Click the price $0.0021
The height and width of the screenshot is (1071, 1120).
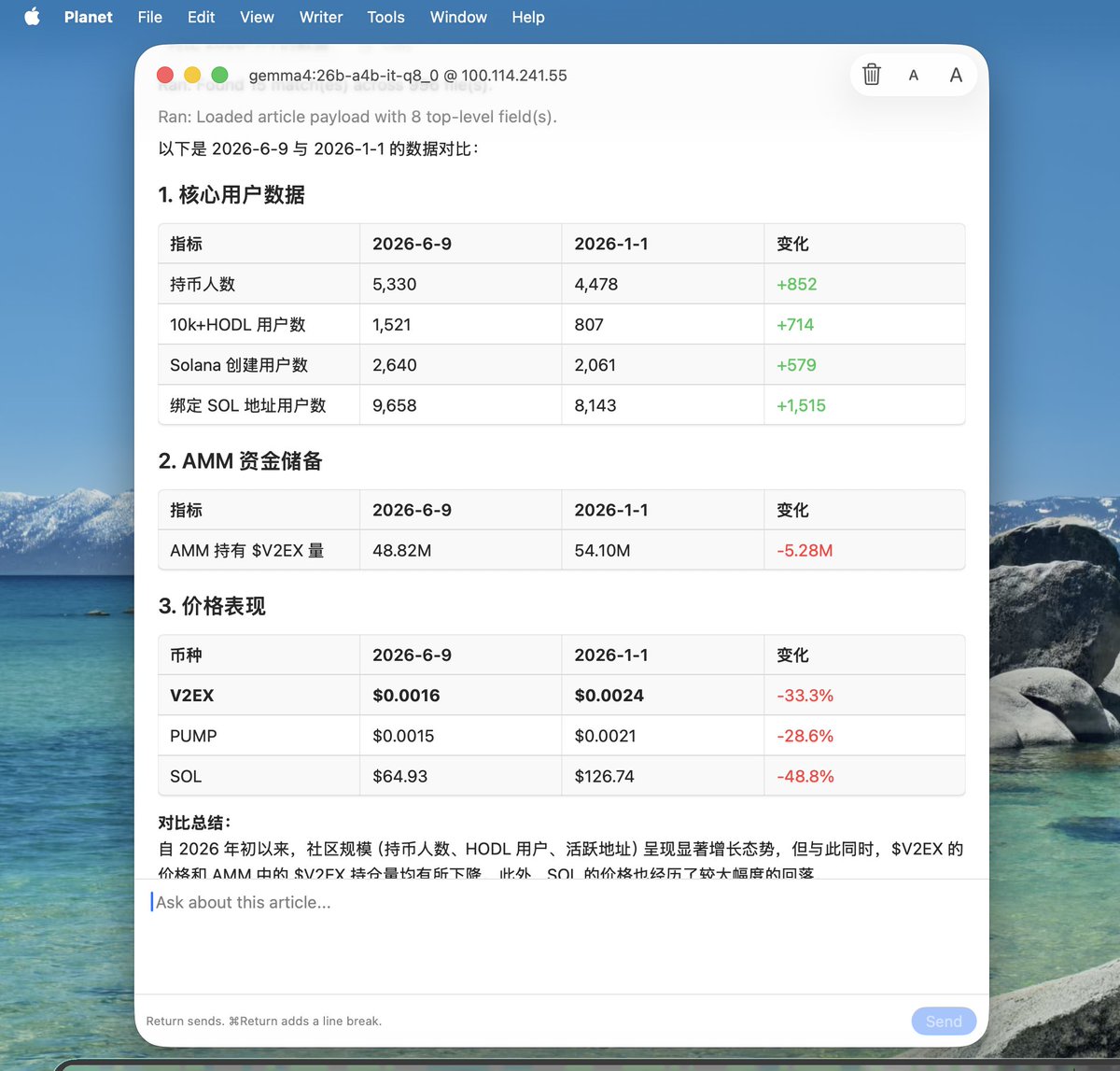point(605,736)
